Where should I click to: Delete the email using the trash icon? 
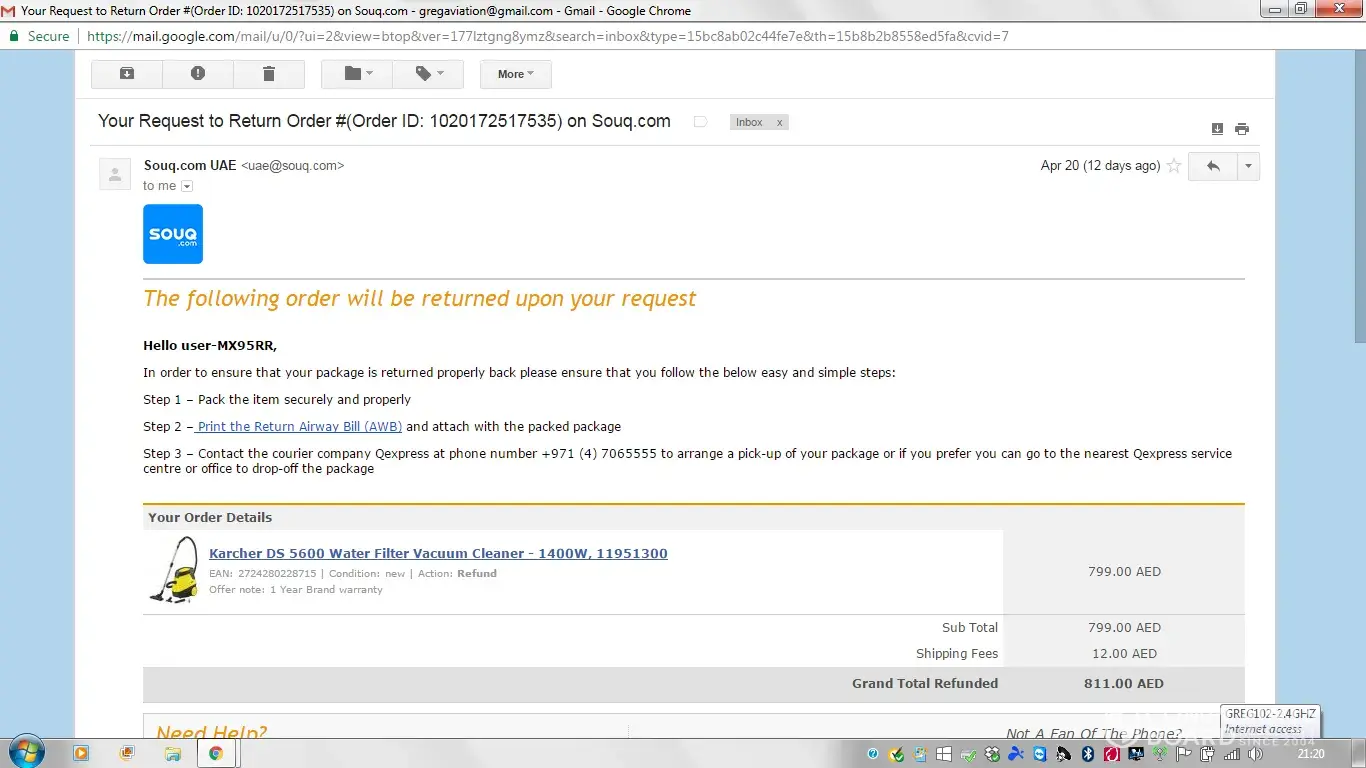[x=269, y=74]
